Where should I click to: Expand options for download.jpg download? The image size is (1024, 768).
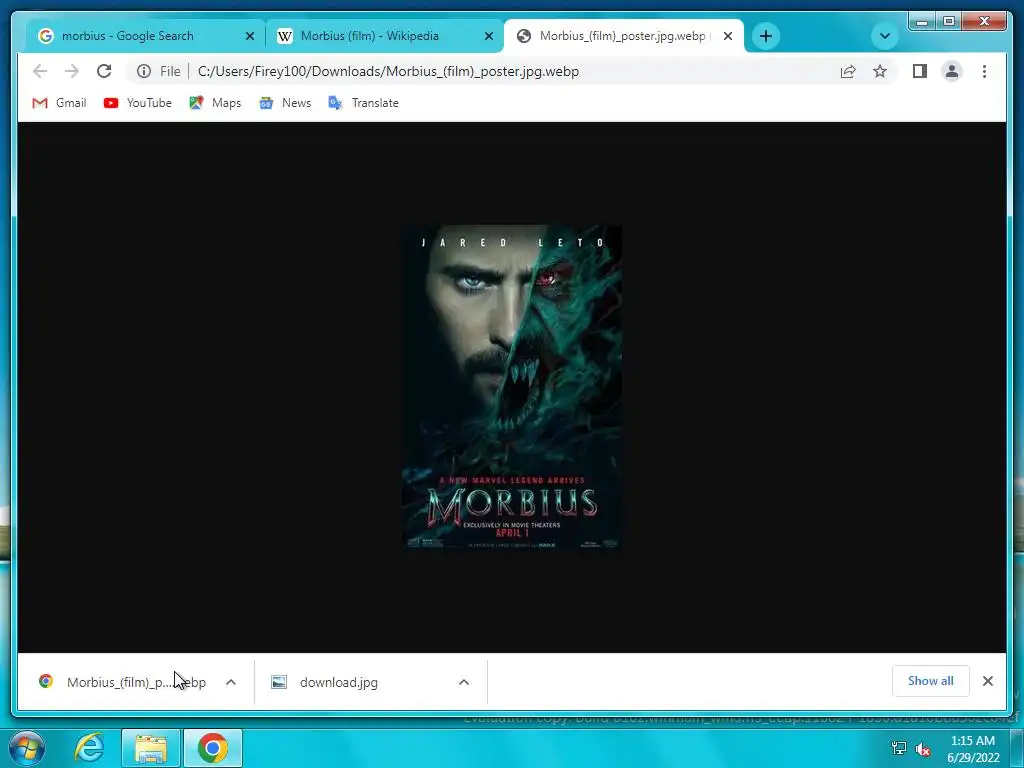pyautogui.click(x=464, y=682)
